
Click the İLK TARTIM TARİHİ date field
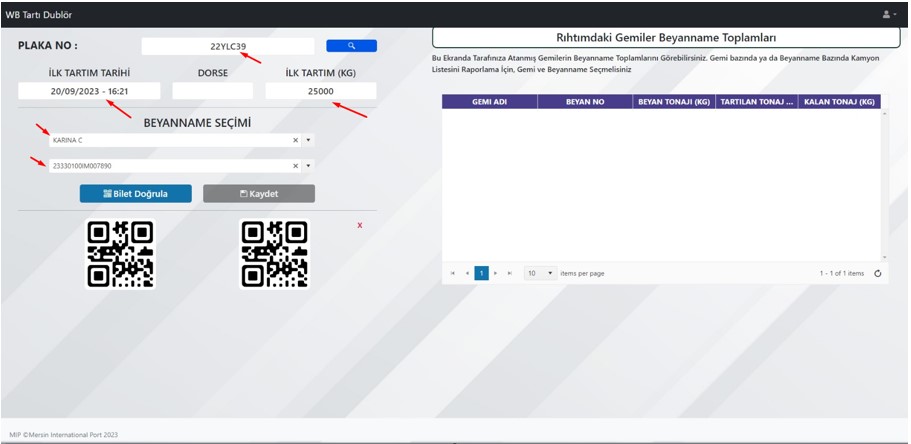(x=89, y=91)
